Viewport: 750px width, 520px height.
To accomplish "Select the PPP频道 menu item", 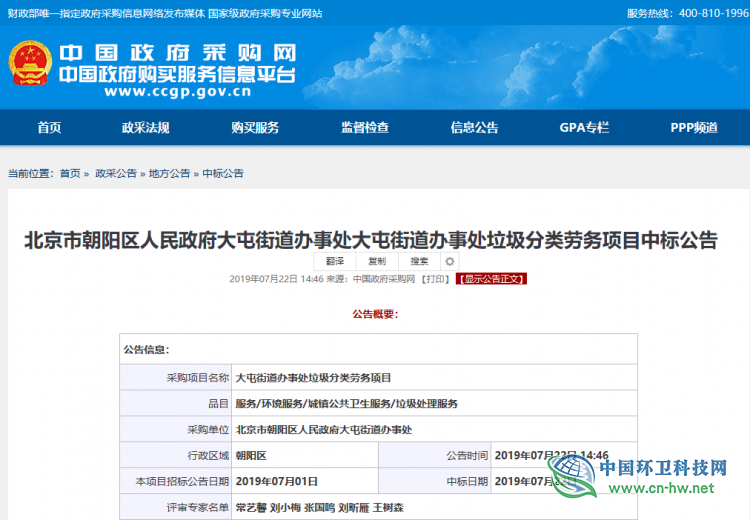I will (694, 128).
